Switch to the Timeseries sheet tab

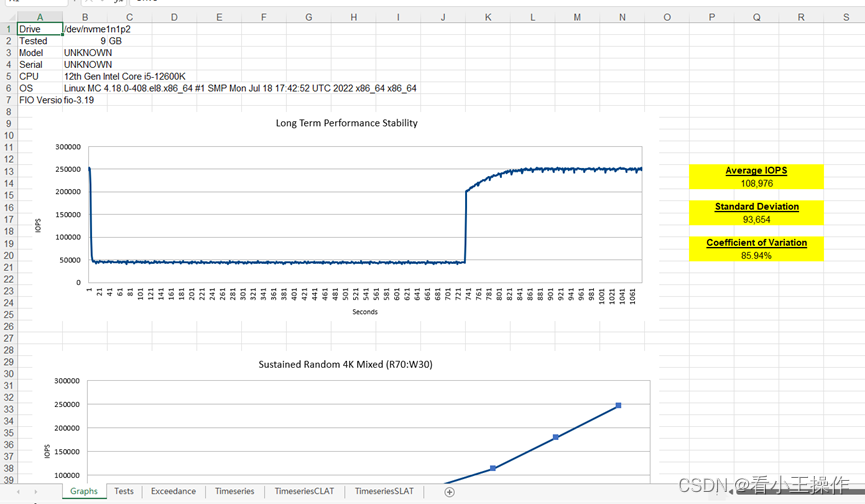[x=234, y=491]
